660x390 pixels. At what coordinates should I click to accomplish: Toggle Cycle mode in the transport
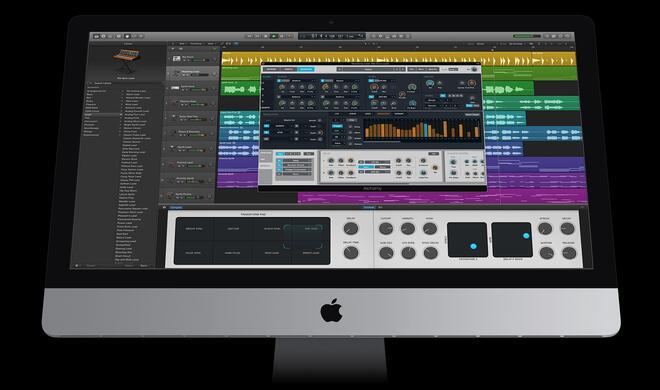(x=290, y=37)
